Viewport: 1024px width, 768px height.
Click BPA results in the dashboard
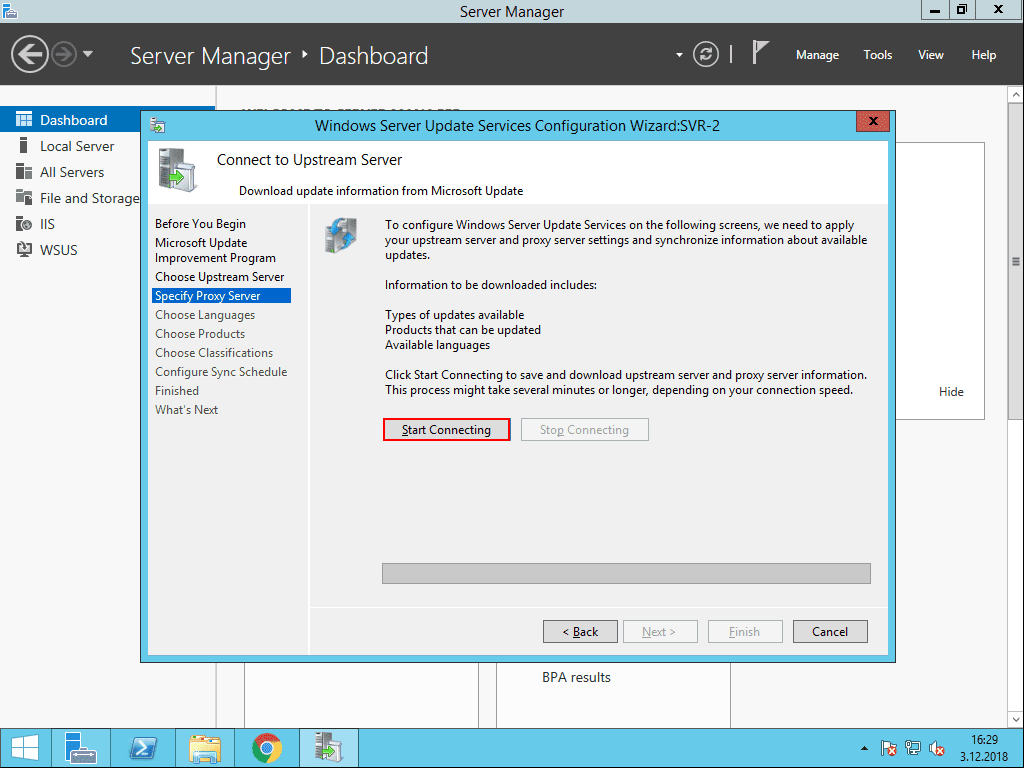point(576,677)
